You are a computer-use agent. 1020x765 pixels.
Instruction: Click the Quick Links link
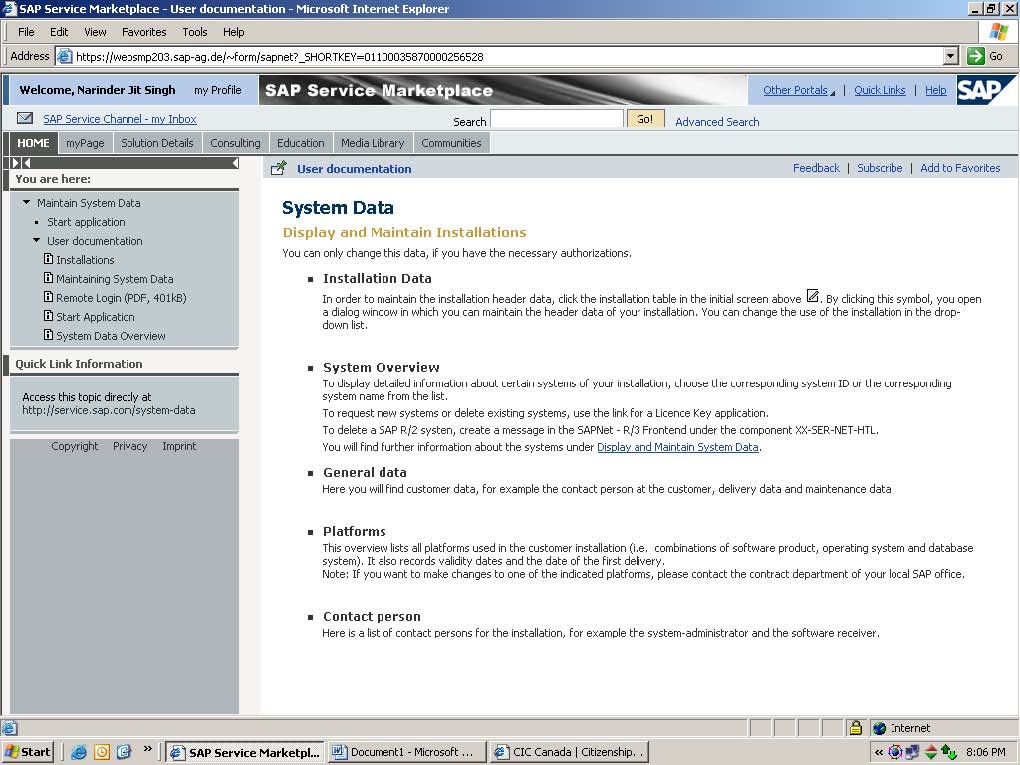[x=879, y=90]
